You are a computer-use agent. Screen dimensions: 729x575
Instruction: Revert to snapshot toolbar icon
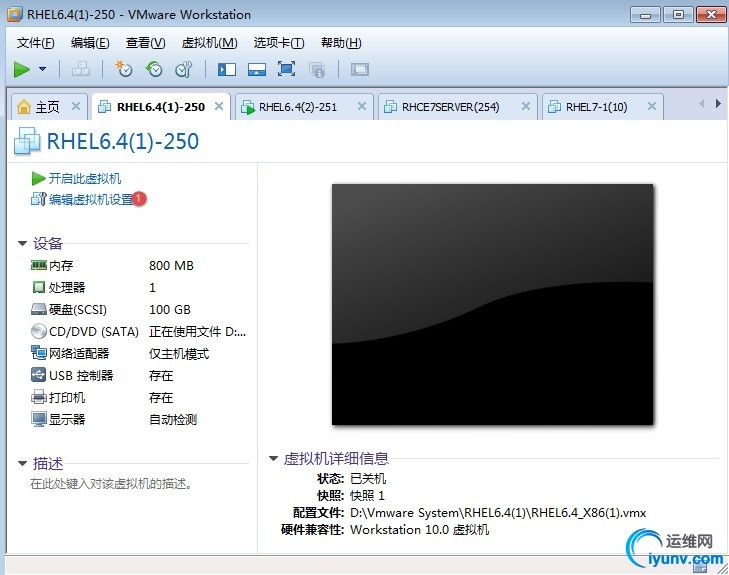tap(154, 69)
